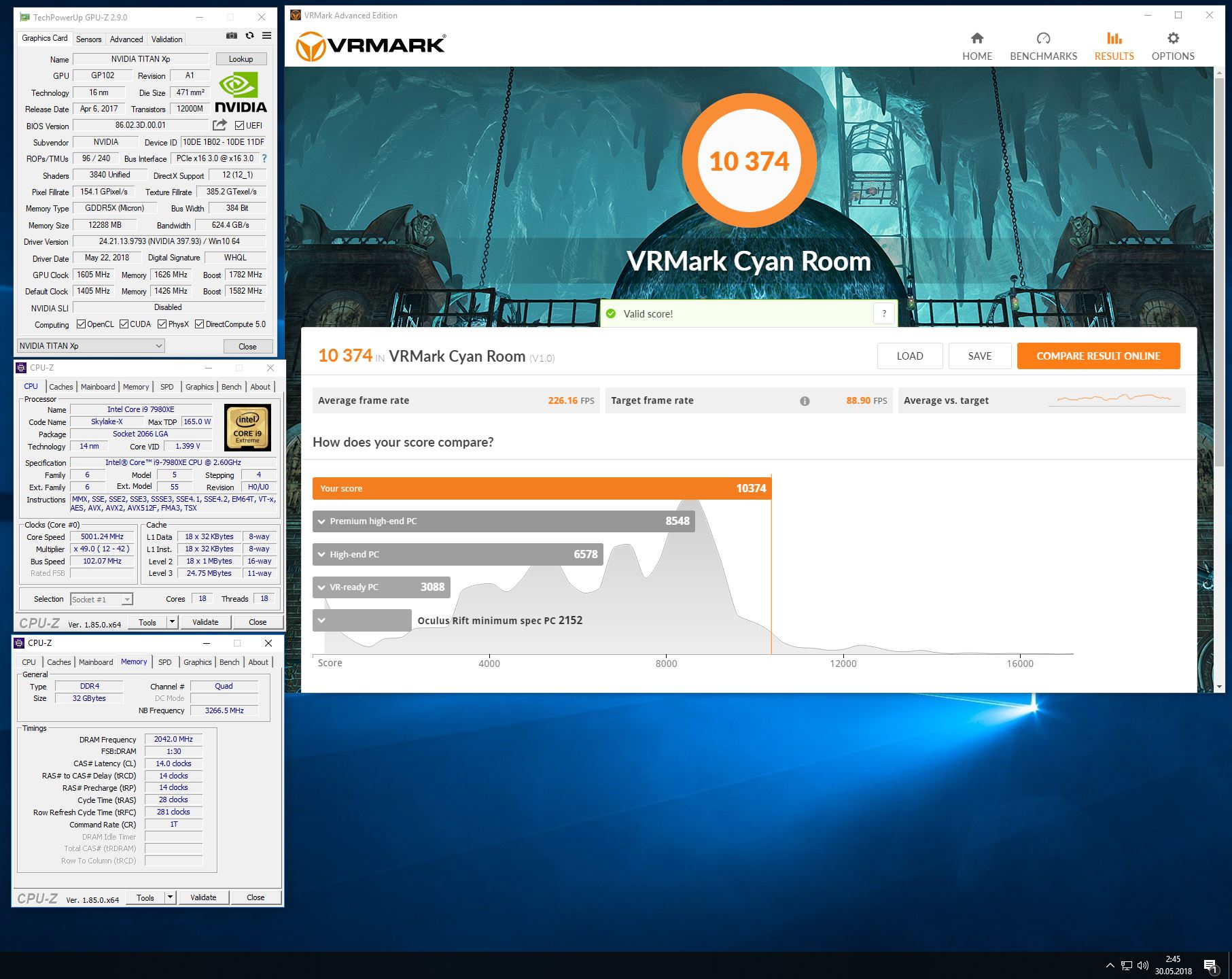This screenshot has height=979, width=1232.
Task: Click the valid score help question mark
Action: 884,313
